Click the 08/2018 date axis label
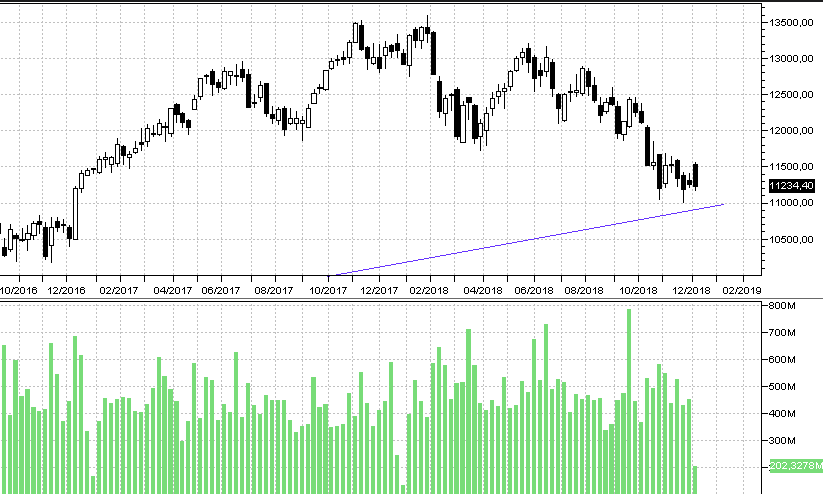The width and height of the screenshot is (823, 494). (x=584, y=290)
